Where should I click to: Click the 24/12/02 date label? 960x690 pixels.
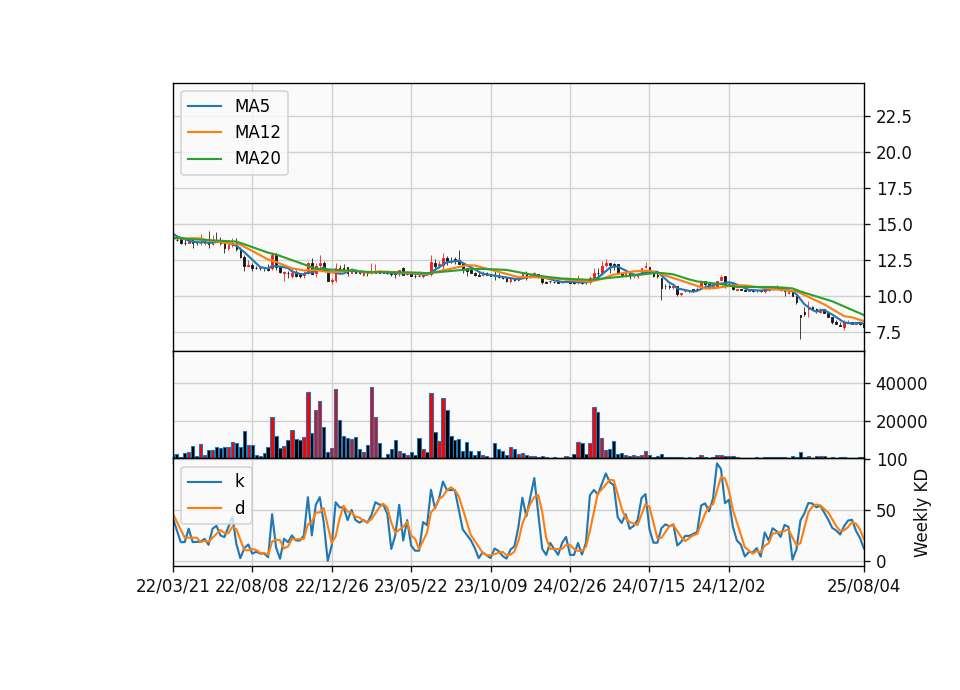click(x=729, y=586)
